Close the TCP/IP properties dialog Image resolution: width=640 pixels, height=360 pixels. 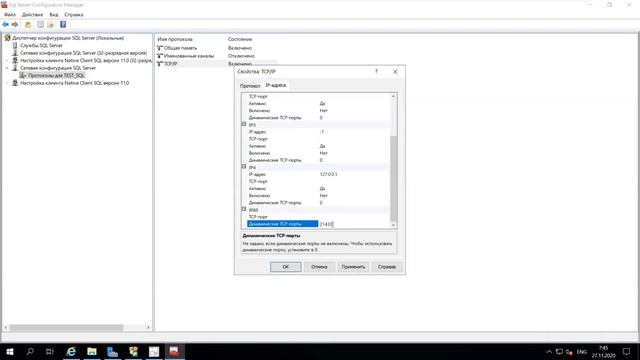coord(395,71)
